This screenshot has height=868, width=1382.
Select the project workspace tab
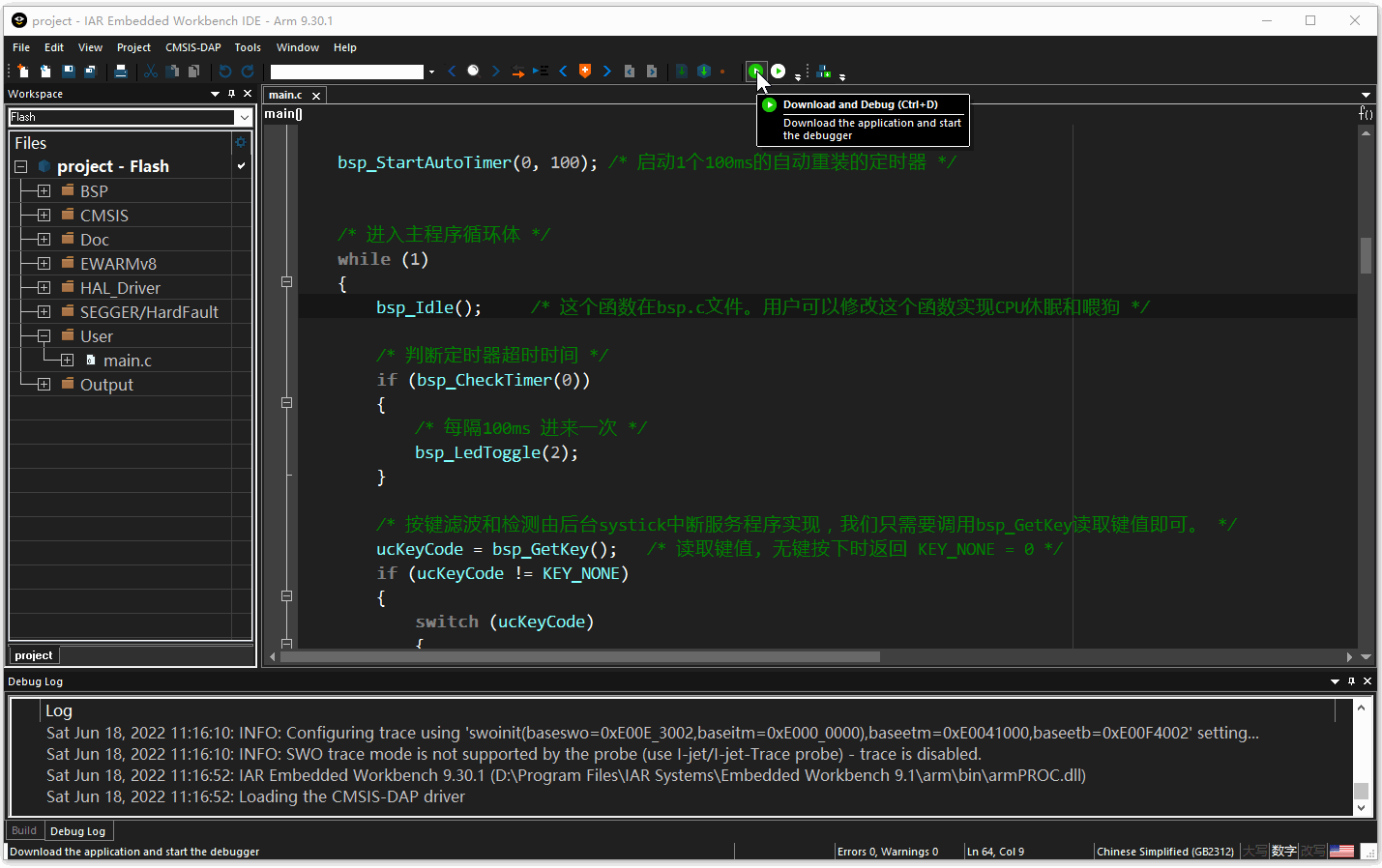click(x=34, y=655)
